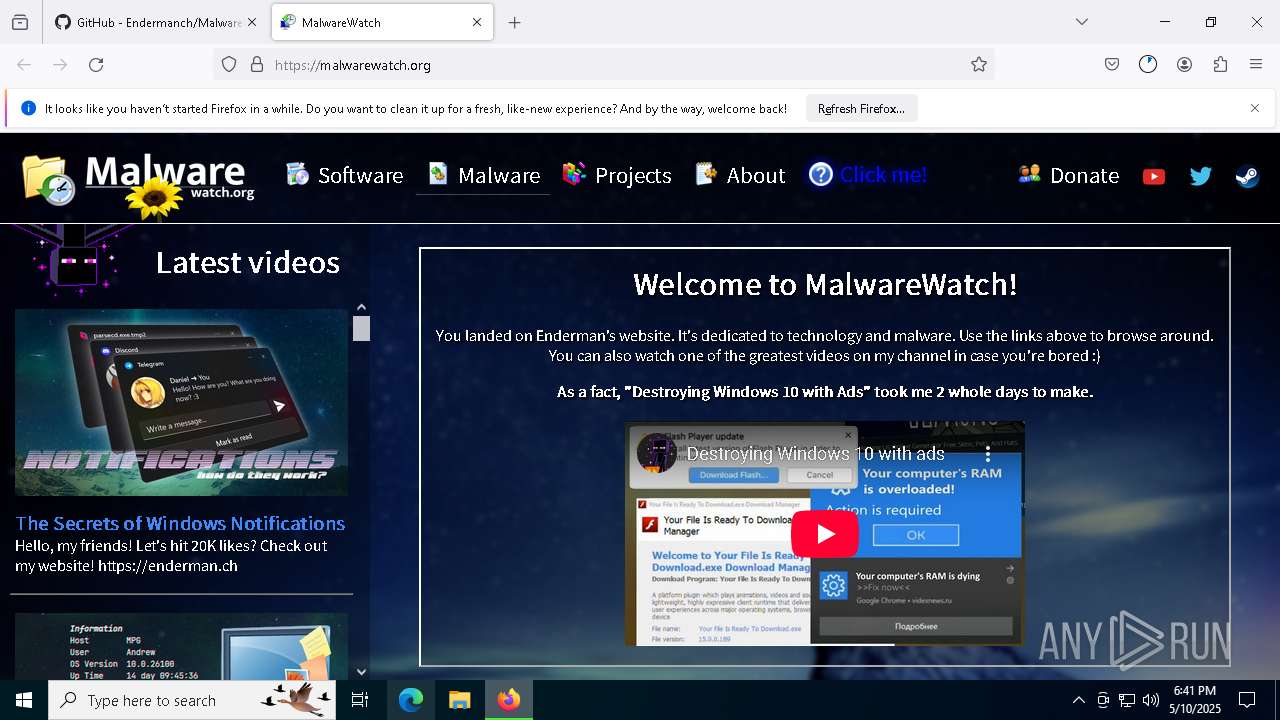
Task: Bookmark this page with the star icon
Action: click(x=979, y=65)
